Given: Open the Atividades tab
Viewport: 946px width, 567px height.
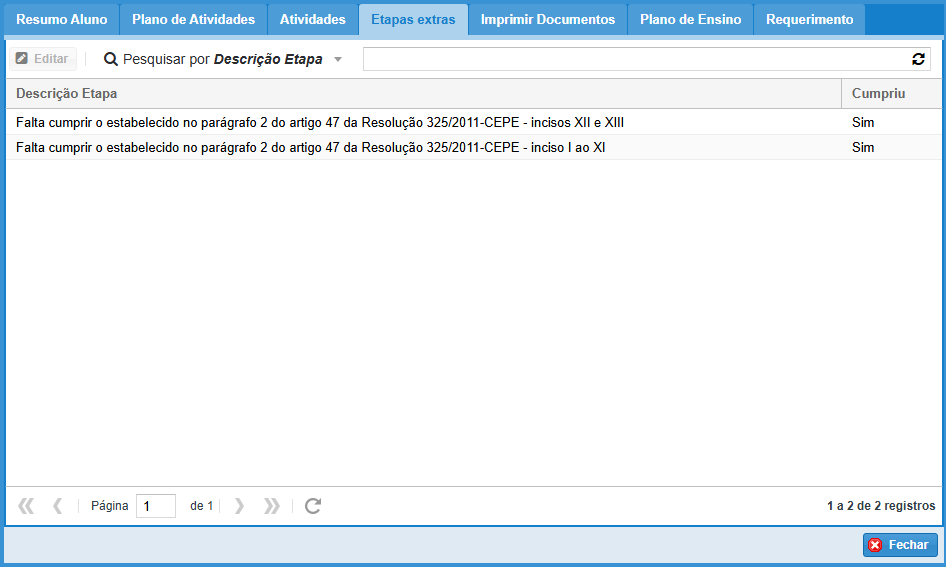Looking at the screenshot, I should pyautogui.click(x=313, y=20).
